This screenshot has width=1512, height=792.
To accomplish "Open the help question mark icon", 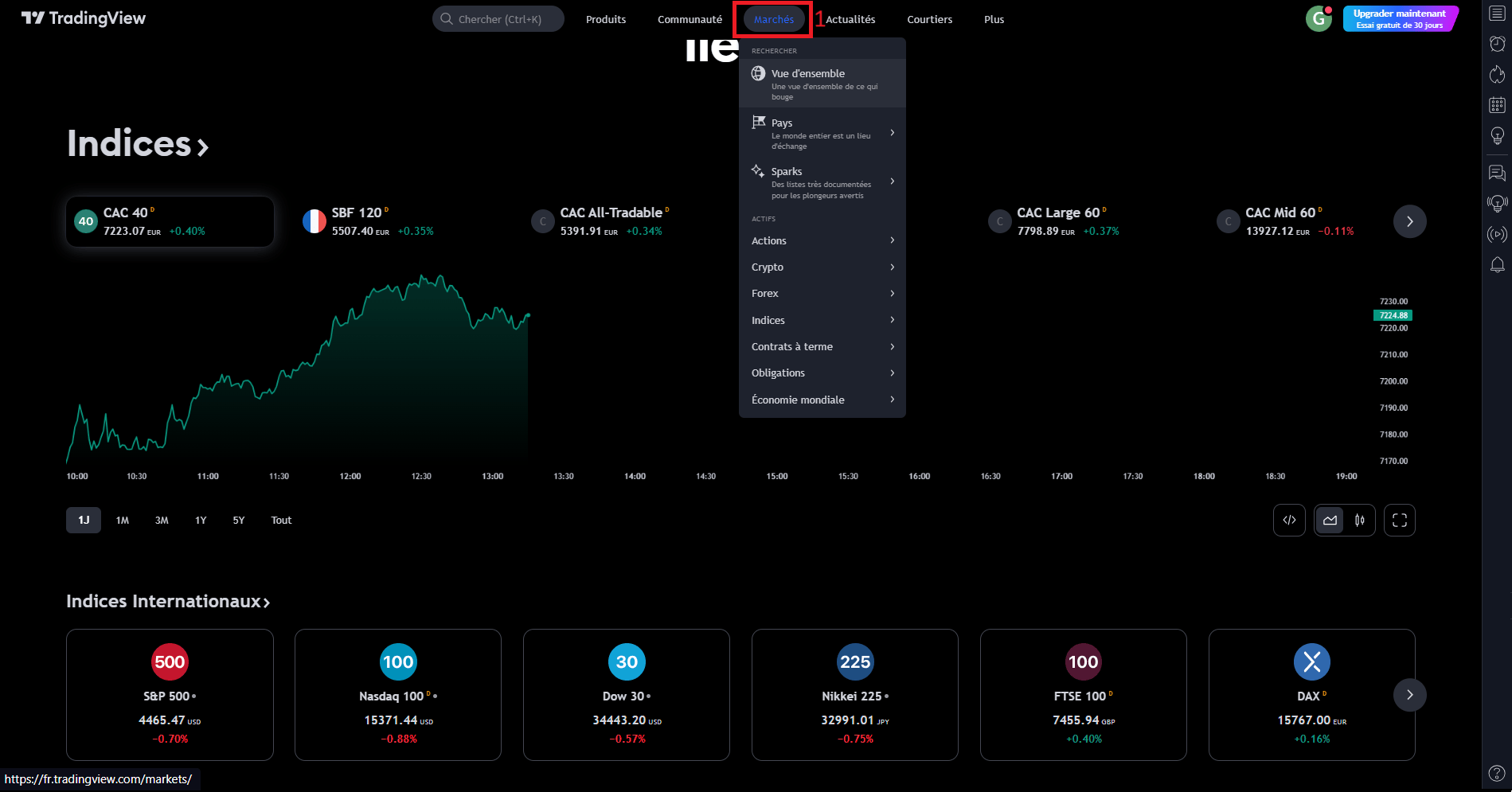I will [1497, 774].
